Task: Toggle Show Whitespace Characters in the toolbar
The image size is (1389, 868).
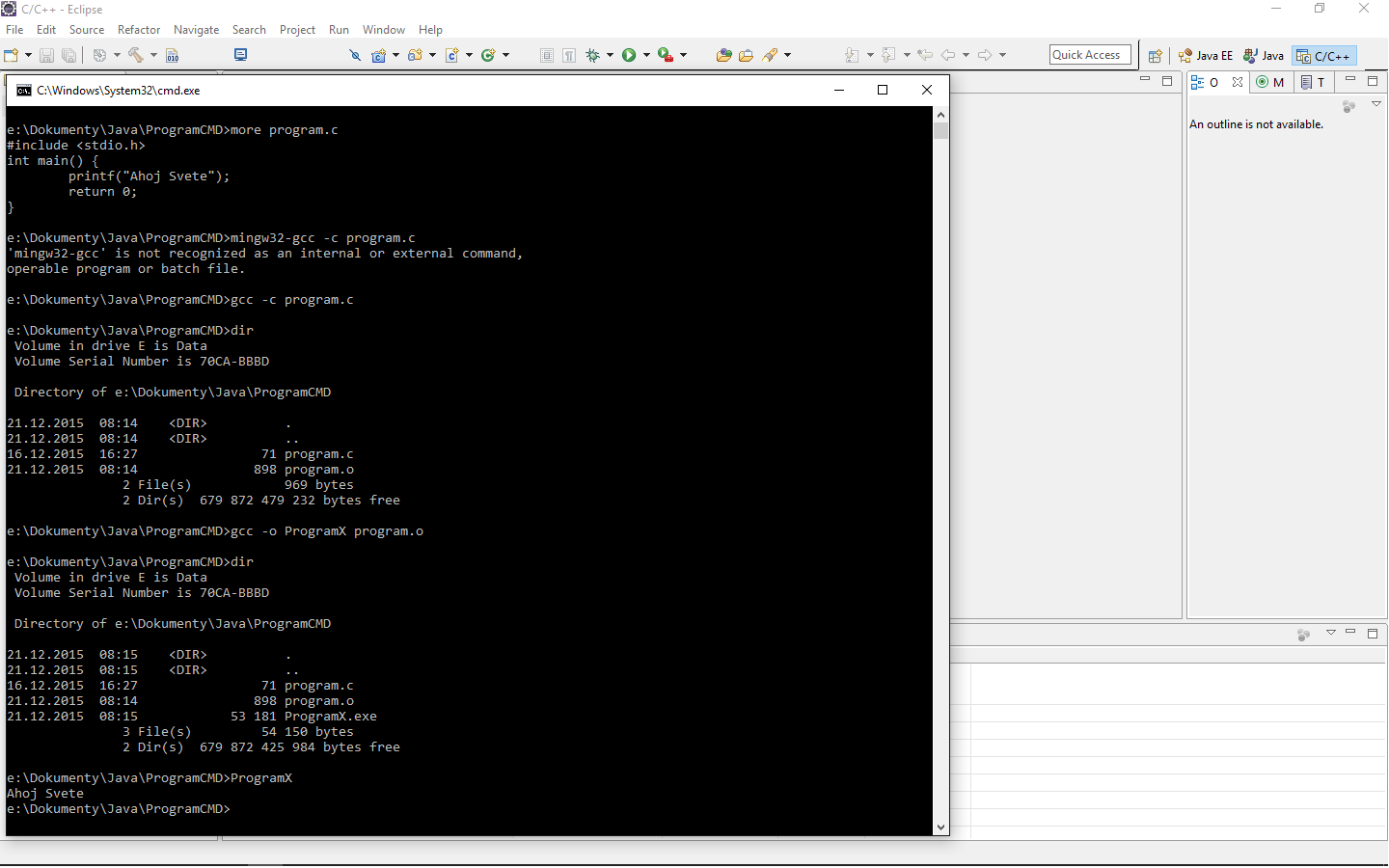Action: 568,55
